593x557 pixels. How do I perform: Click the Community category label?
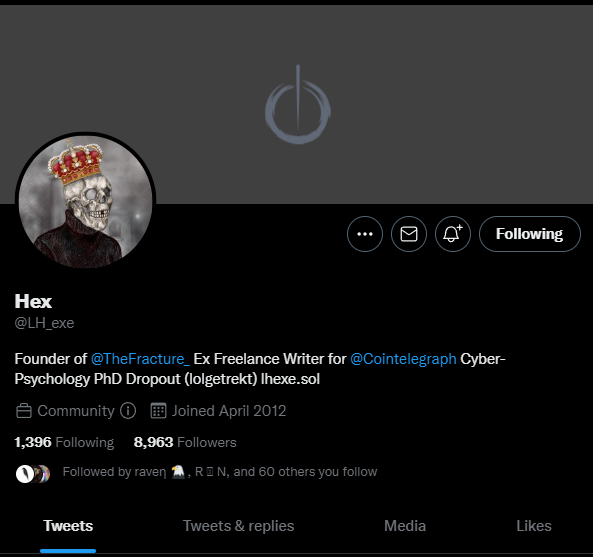[x=76, y=411]
